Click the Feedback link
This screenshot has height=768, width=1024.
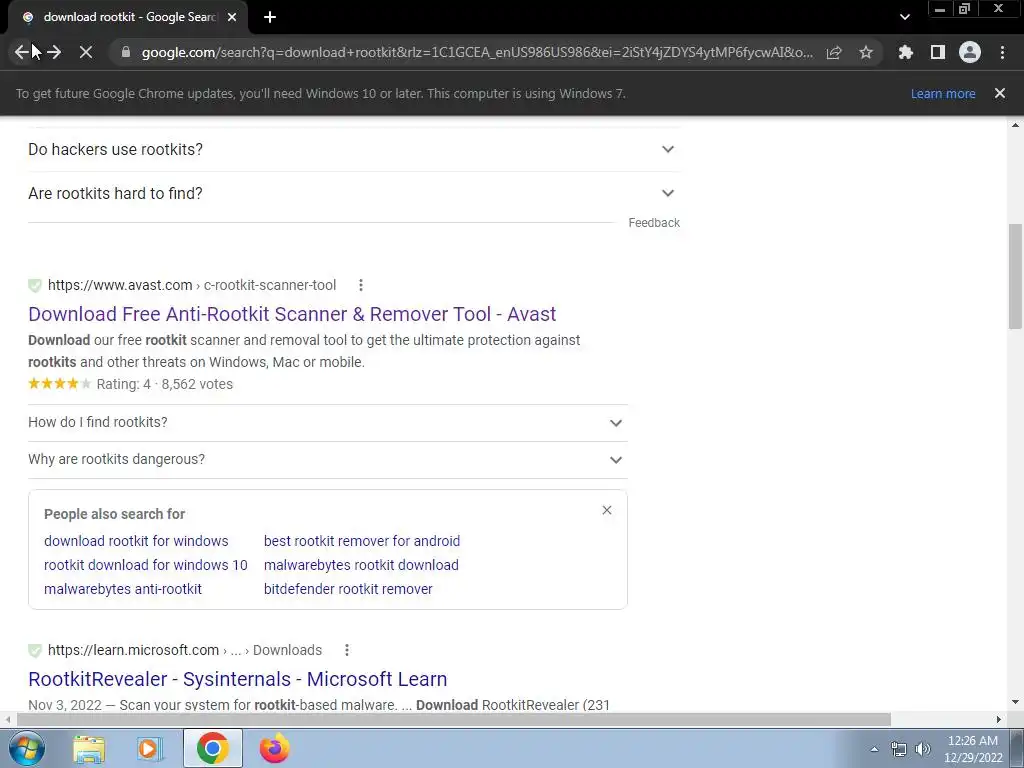tap(654, 223)
